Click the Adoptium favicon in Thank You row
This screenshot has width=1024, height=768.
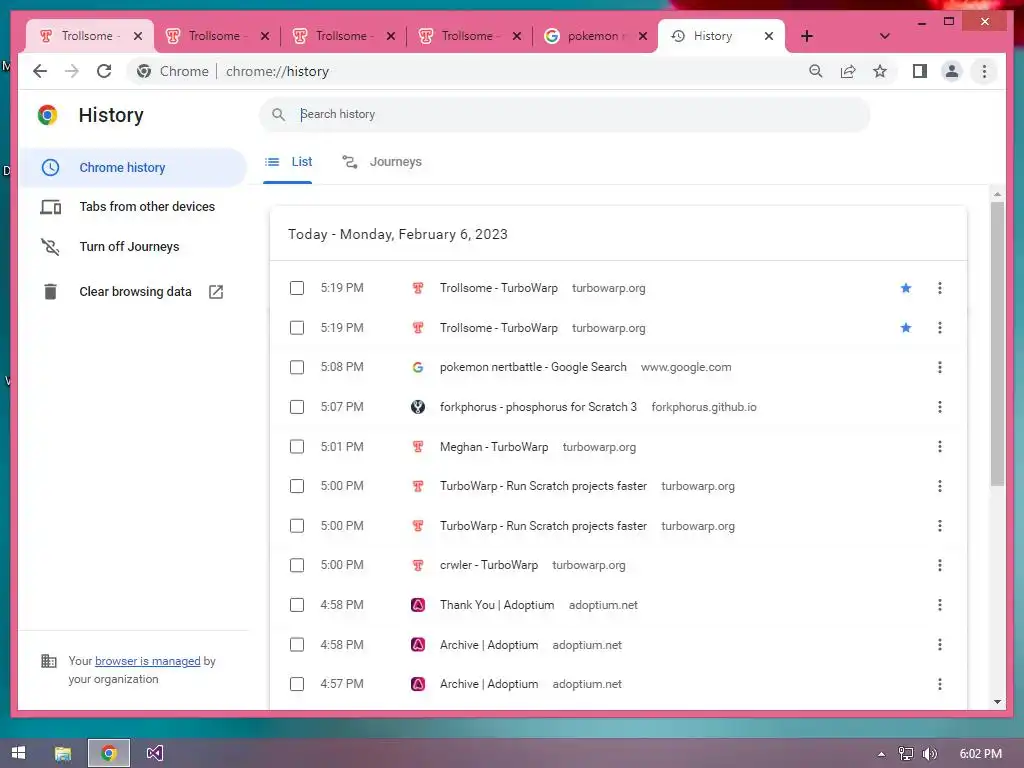pos(418,605)
